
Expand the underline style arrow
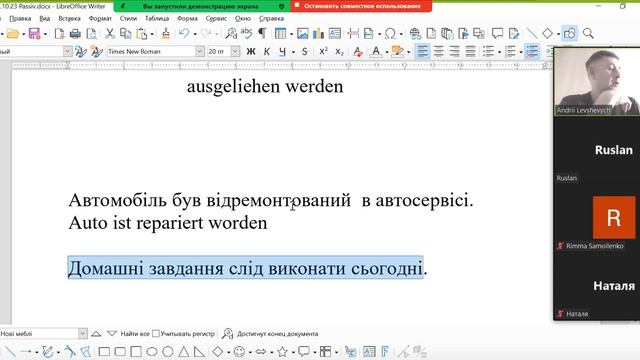pyautogui.click(x=293, y=52)
